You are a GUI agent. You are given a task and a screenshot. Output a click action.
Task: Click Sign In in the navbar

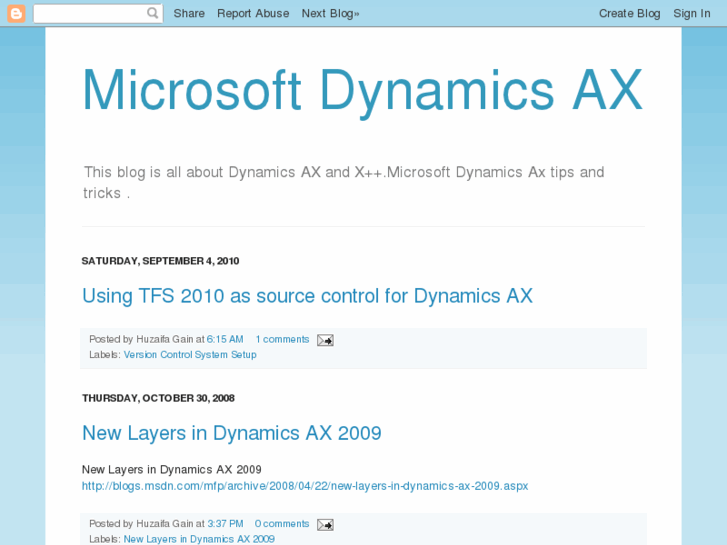tap(692, 13)
